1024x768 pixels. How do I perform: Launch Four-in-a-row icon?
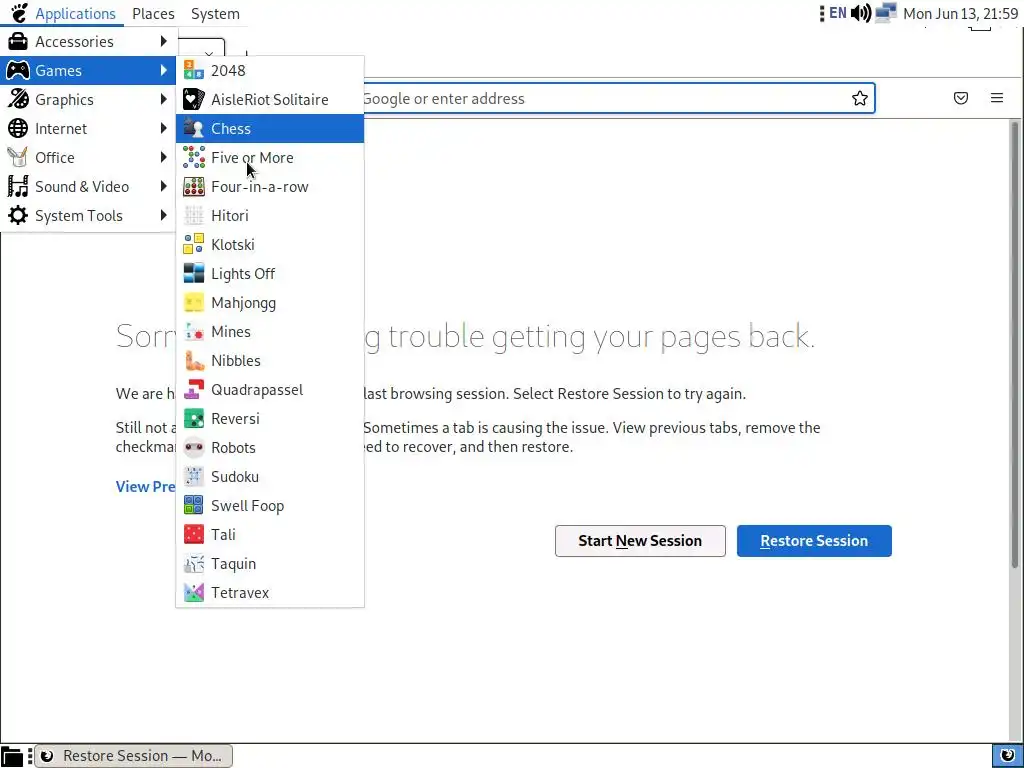coord(193,187)
